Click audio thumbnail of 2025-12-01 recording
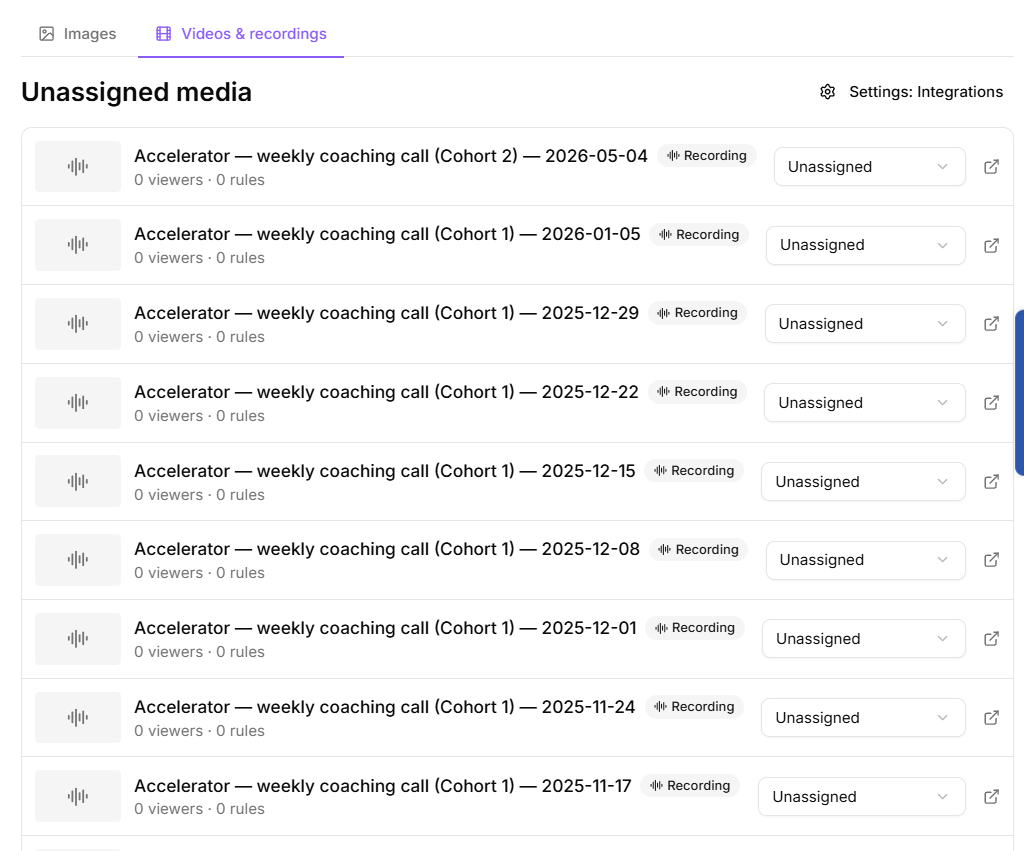This screenshot has height=851, width=1024. 78,639
